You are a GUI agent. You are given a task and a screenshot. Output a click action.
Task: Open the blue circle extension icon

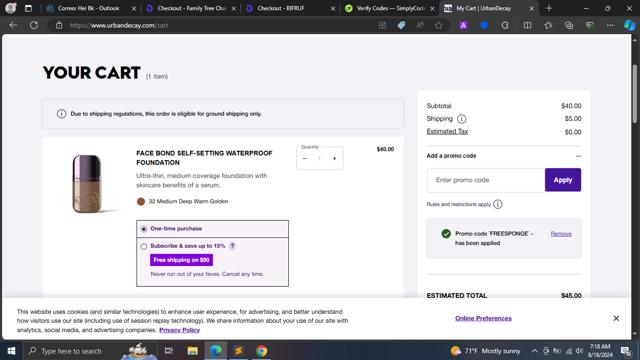(x=484, y=25)
